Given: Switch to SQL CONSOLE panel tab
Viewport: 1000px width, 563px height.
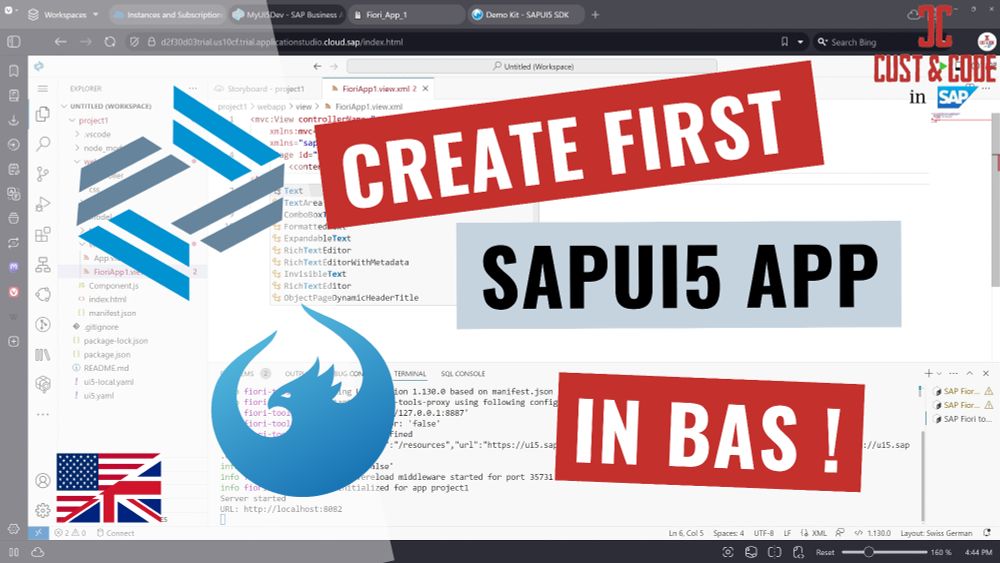Looking at the screenshot, I should (463, 374).
